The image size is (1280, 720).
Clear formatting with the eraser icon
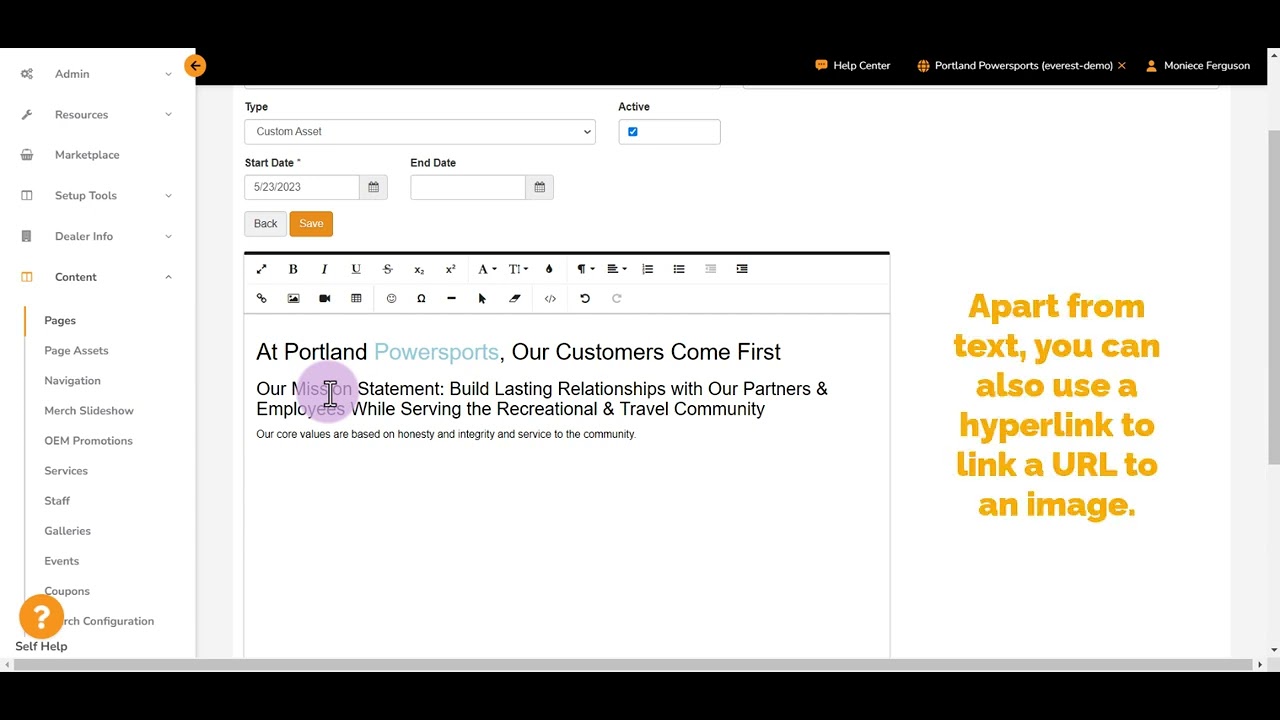coord(514,298)
